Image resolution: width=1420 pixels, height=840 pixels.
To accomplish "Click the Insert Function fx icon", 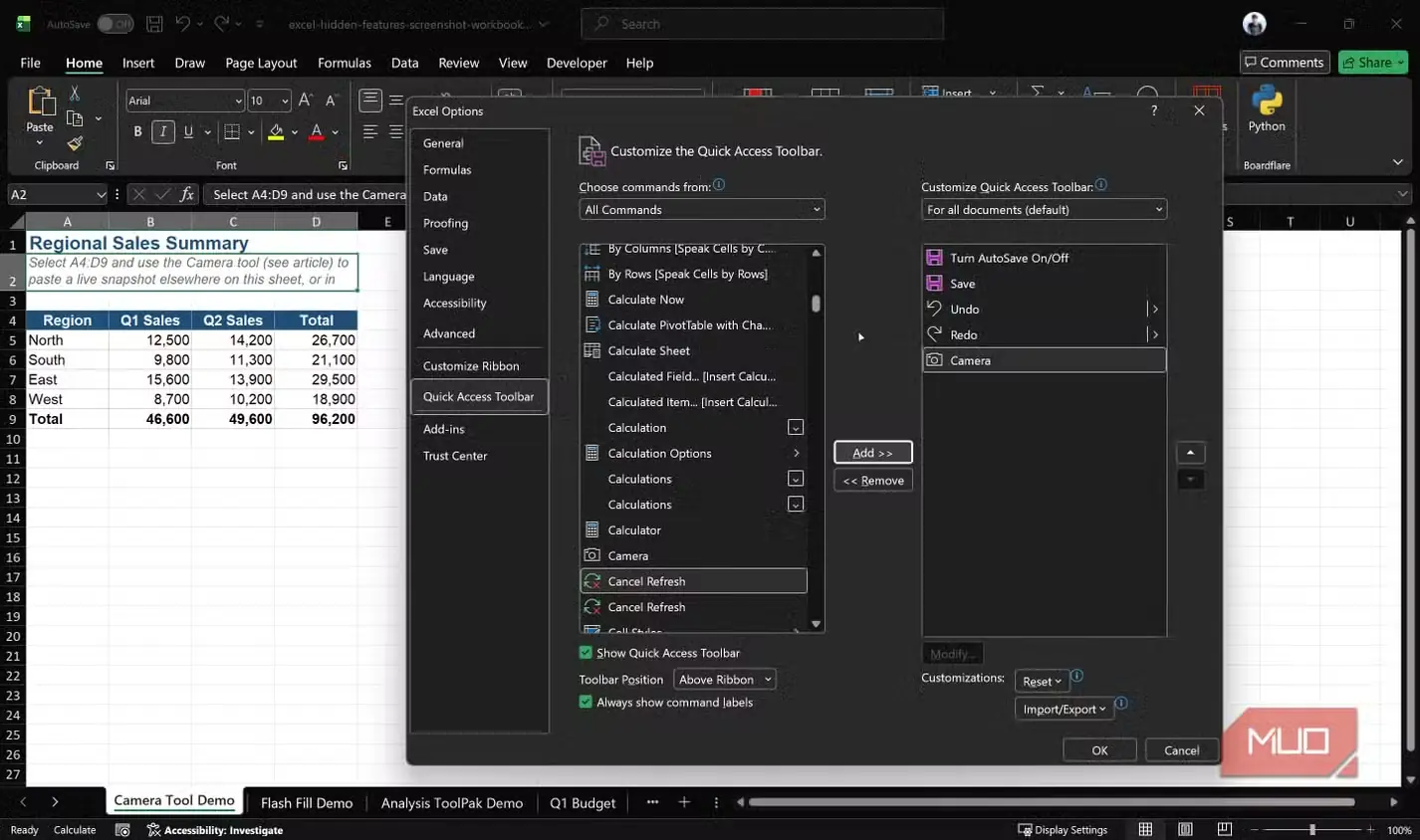I will (x=186, y=194).
